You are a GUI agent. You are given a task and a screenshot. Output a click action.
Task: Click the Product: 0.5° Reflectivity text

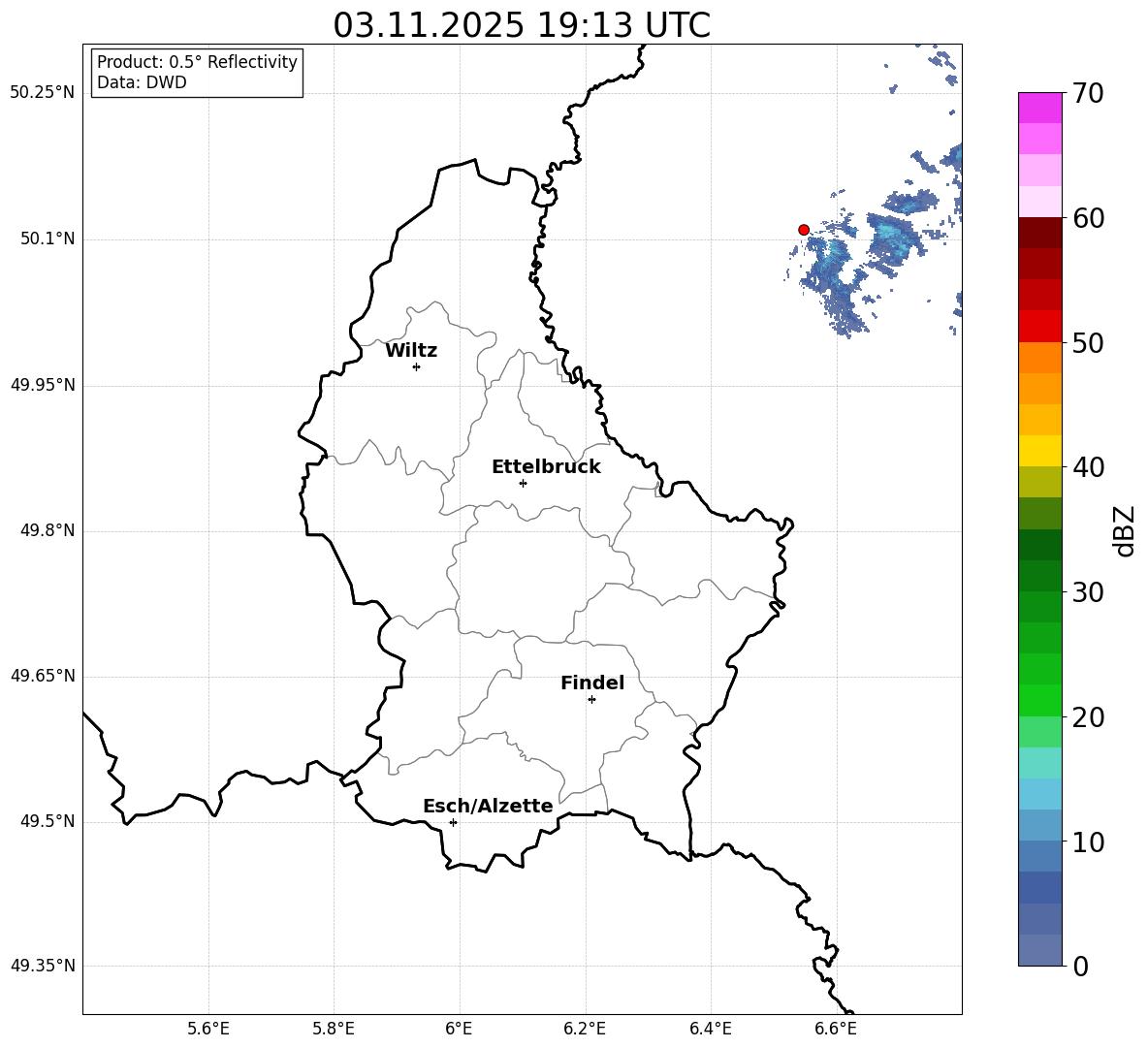(x=197, y=62)
